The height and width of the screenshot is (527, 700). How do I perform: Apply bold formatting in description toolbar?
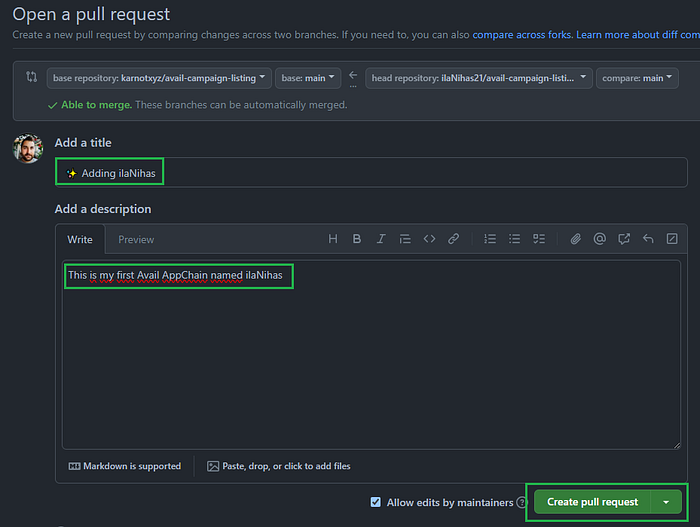click(x=357, y=239)
